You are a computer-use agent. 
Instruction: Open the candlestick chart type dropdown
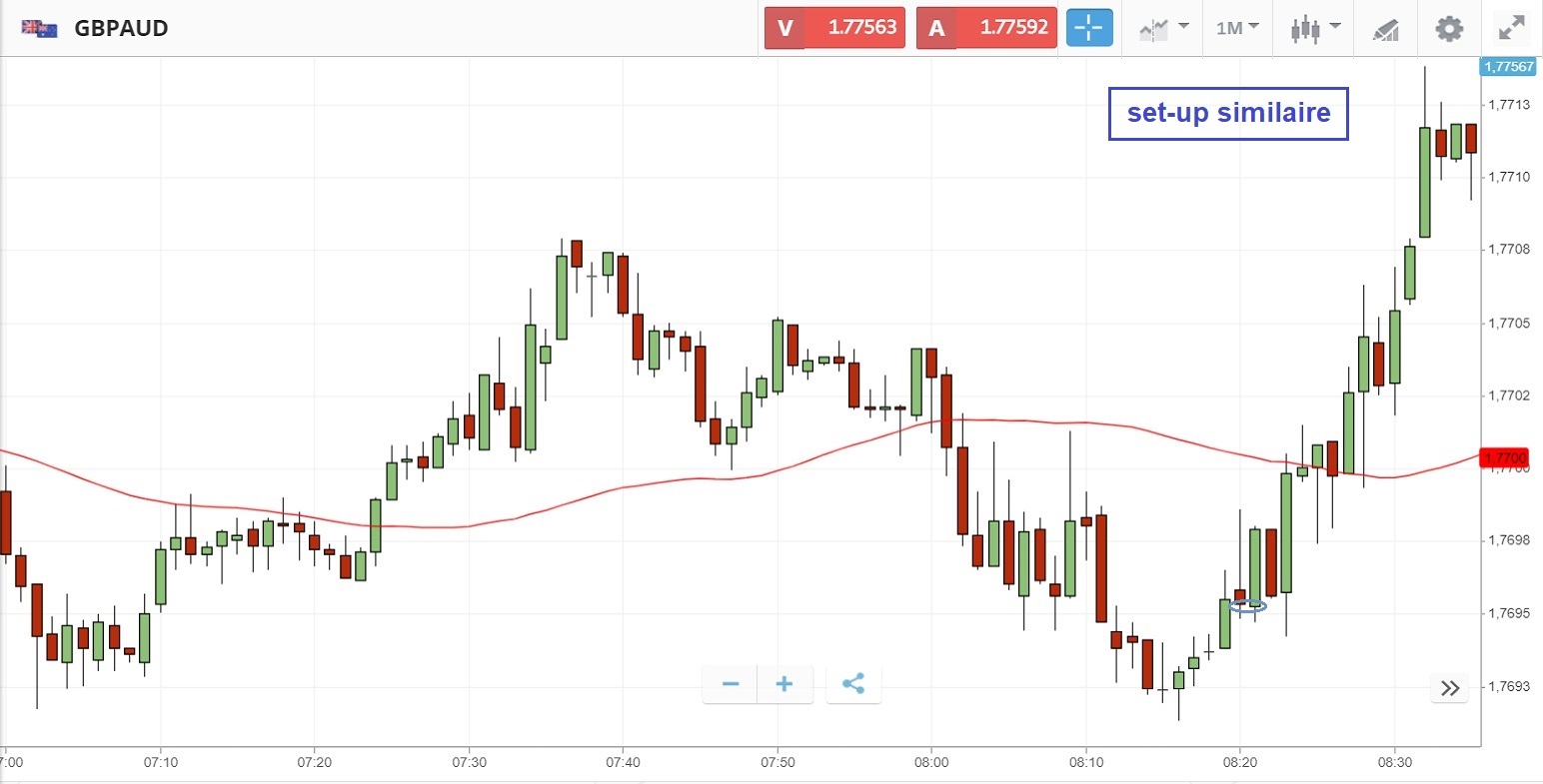tap(1314, 28)
